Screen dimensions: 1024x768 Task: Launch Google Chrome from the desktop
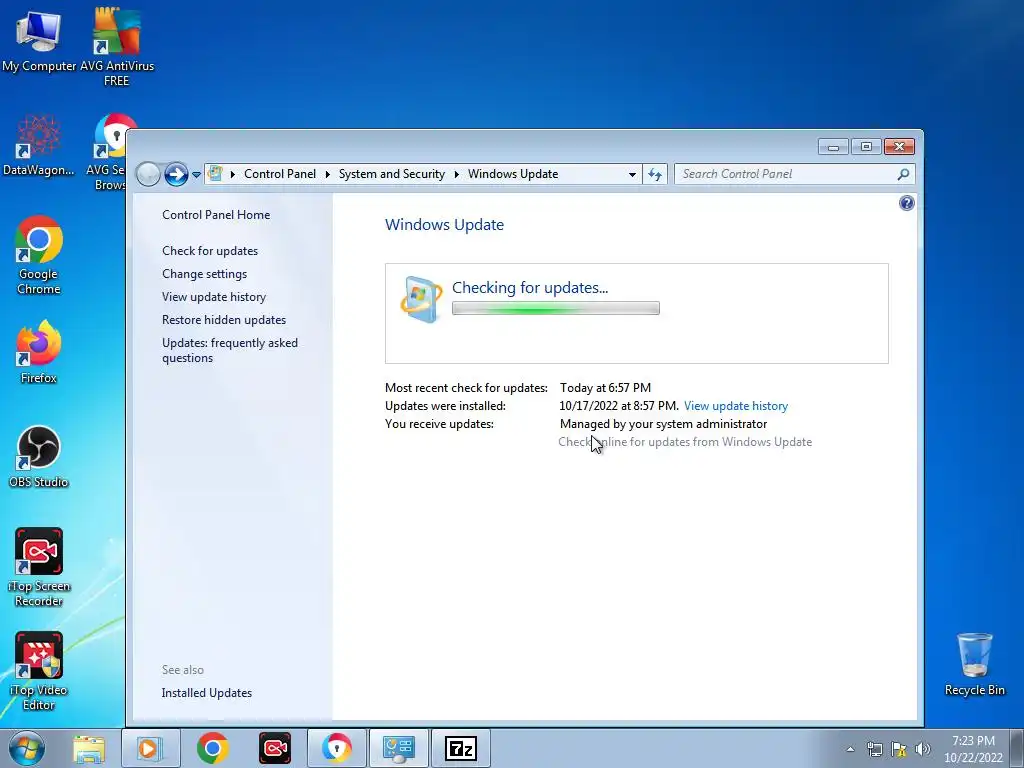tap(39, 255)
